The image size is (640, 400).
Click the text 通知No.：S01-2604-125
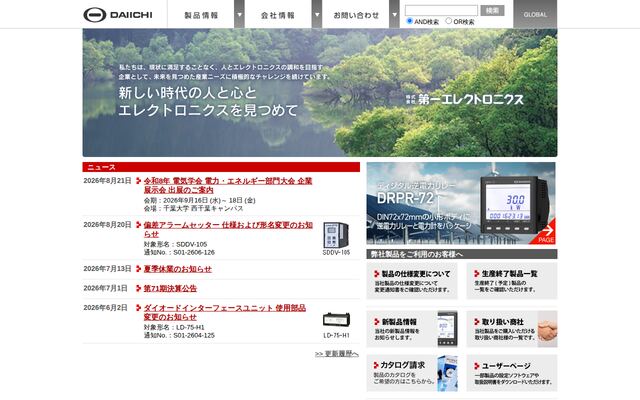(x=179, y=335)
